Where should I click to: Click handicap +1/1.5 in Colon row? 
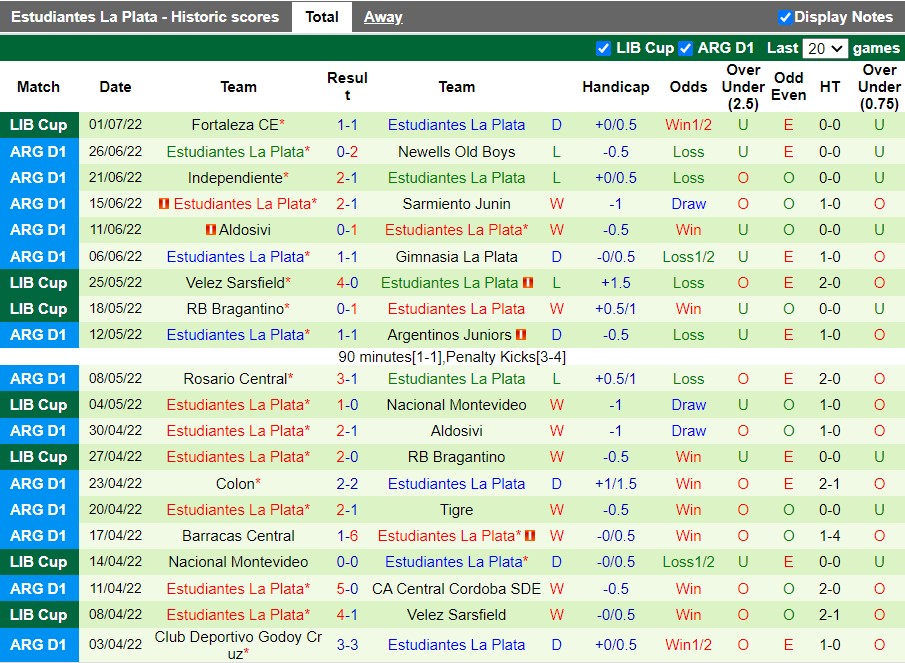(x=616, y=484)
